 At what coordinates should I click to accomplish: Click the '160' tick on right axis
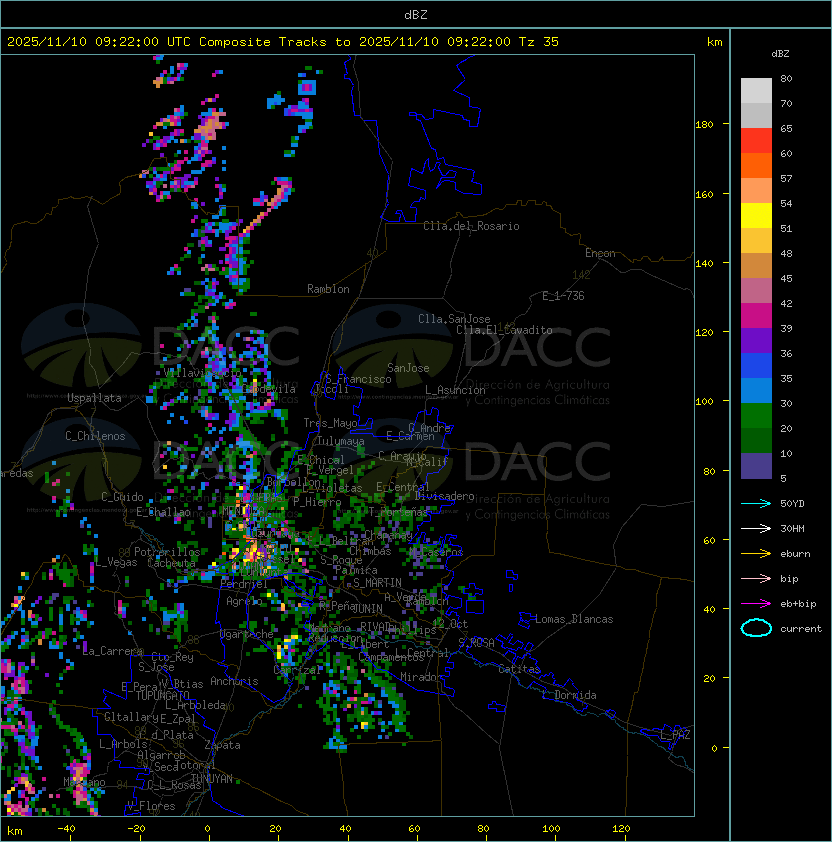[x=704, y=194]
